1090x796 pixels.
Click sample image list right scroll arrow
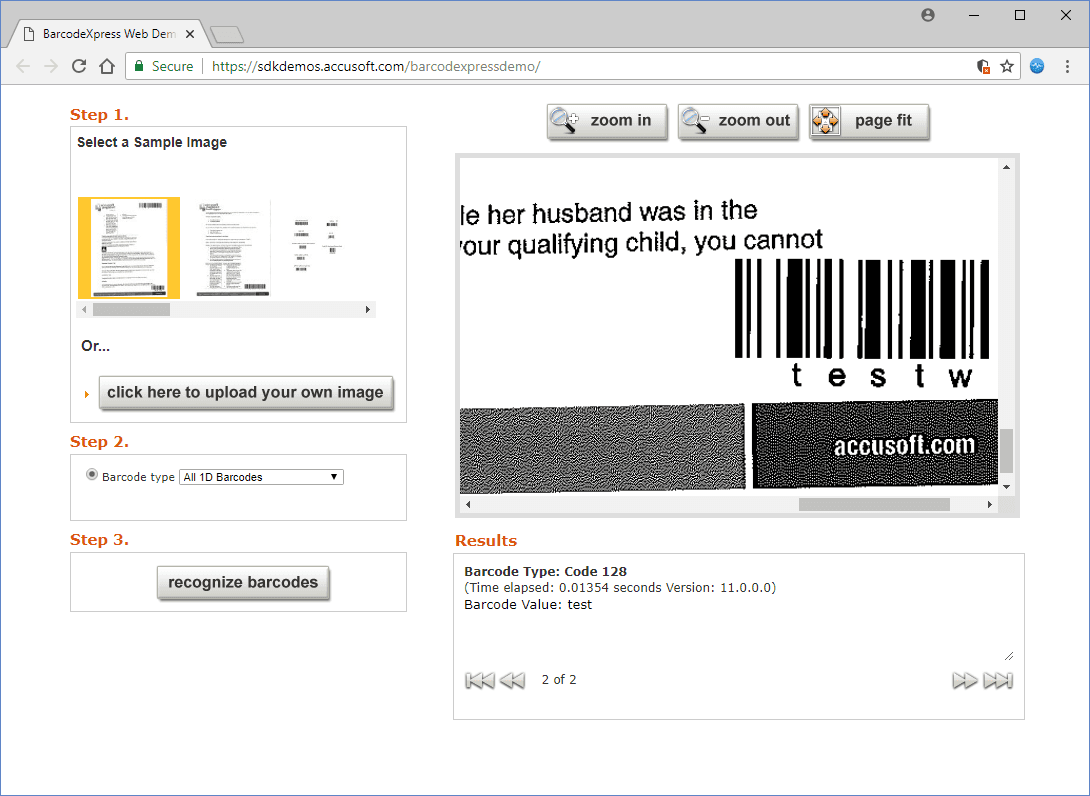click(x=368, y=309)
